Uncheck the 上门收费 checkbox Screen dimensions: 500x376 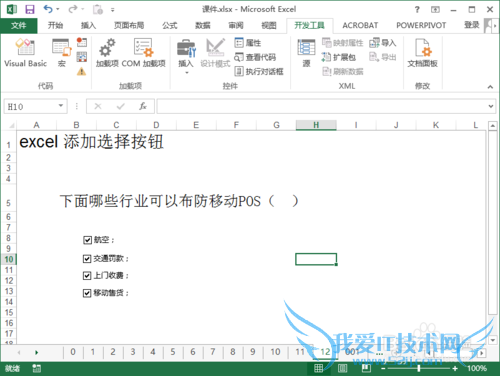(x=87, y=276)
